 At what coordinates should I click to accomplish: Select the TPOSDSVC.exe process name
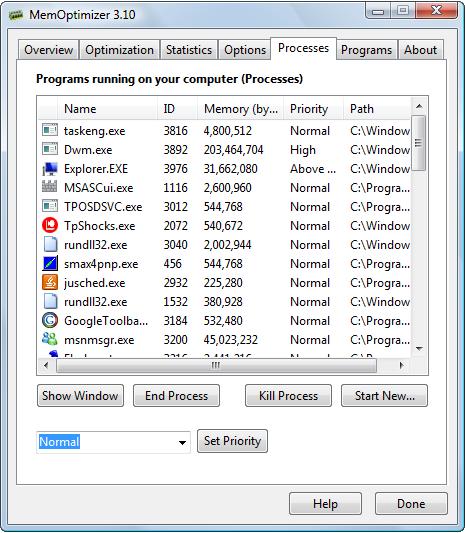click(103, 207)
